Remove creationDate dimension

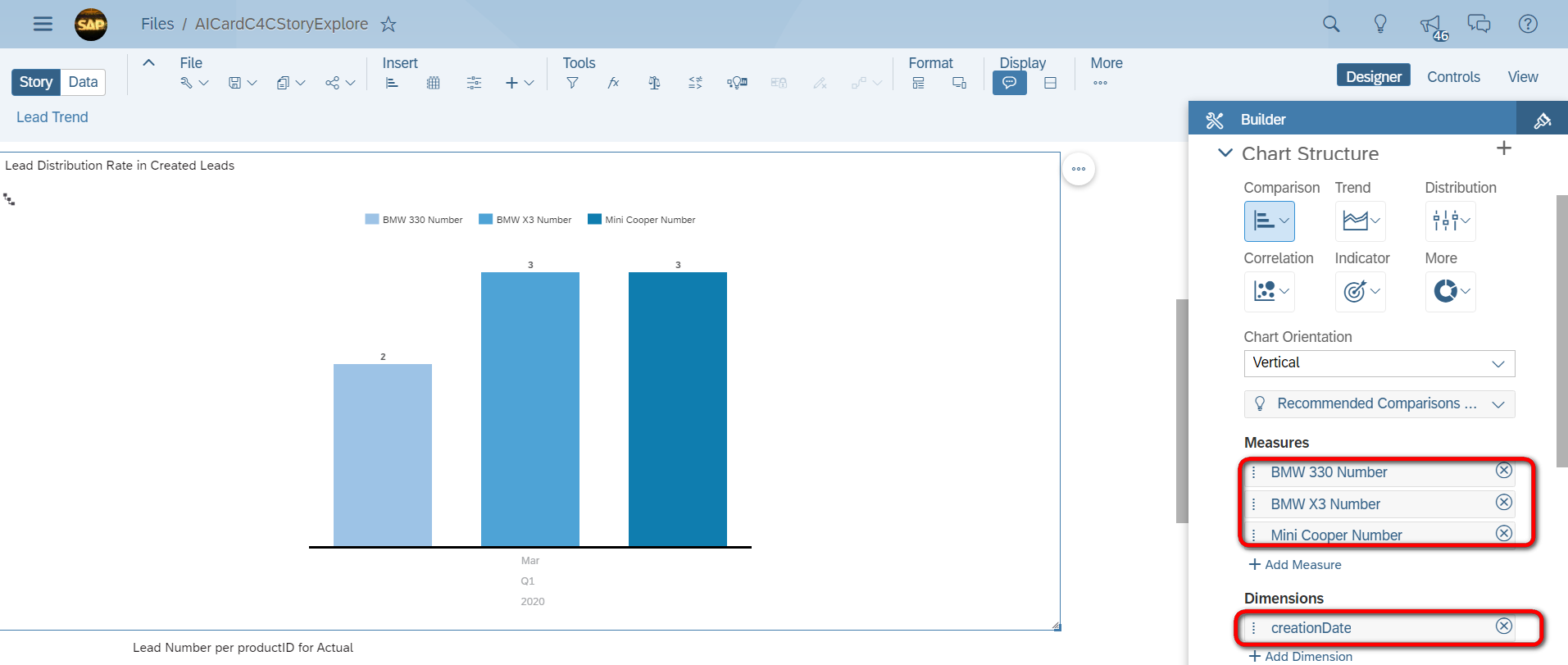pos(1504,626)
